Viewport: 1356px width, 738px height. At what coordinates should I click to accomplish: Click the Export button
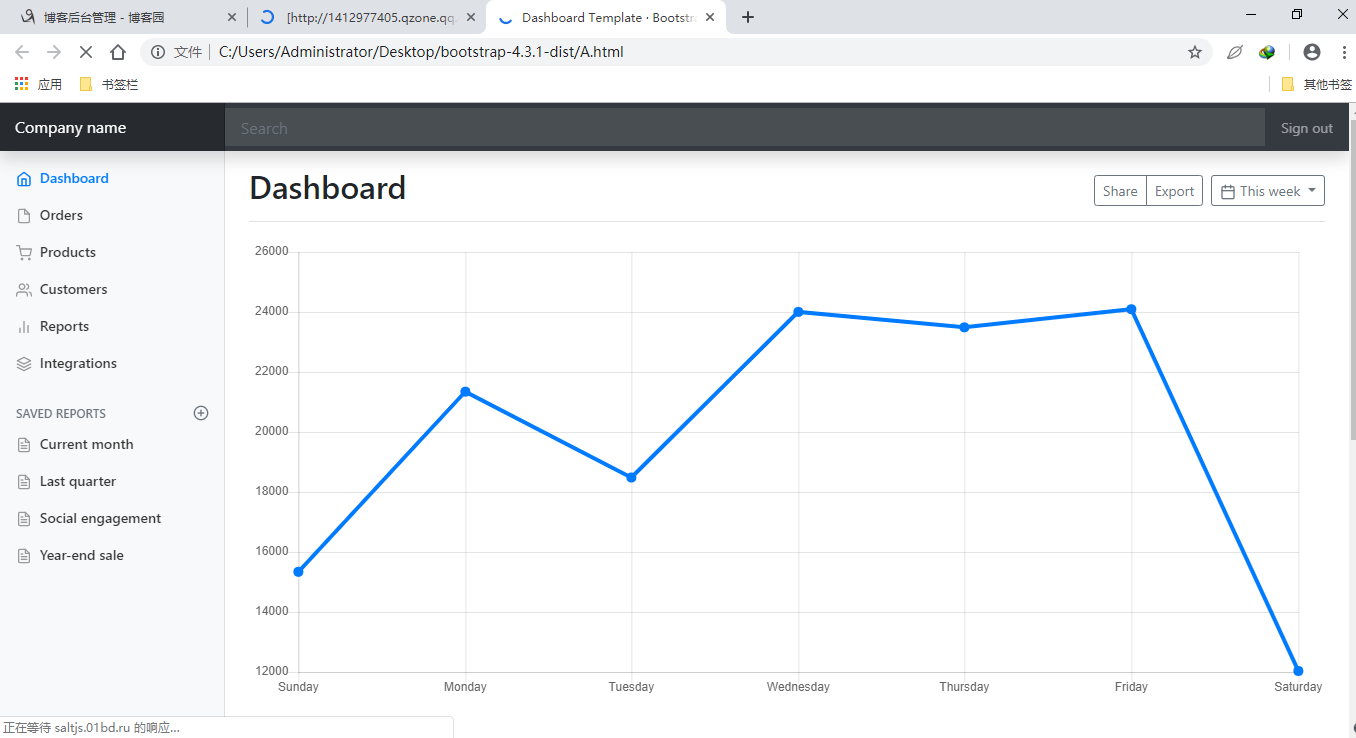(1174, 191)
